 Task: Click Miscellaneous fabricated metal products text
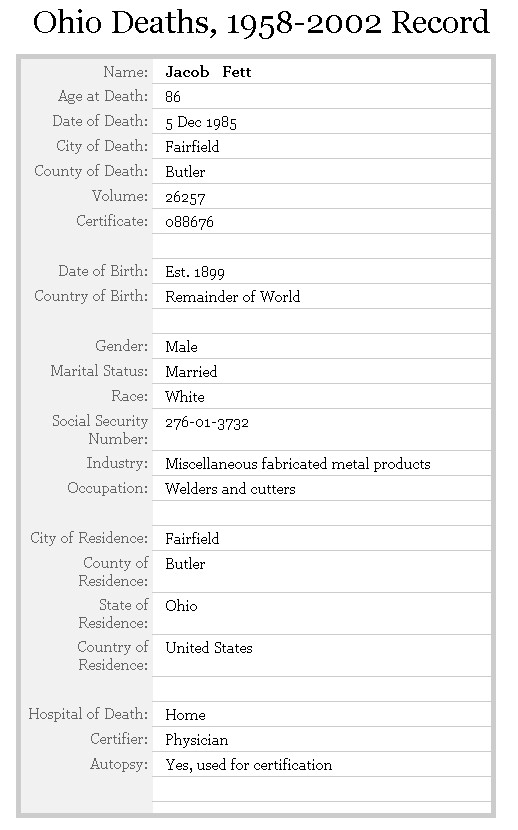tap(298, 464)
